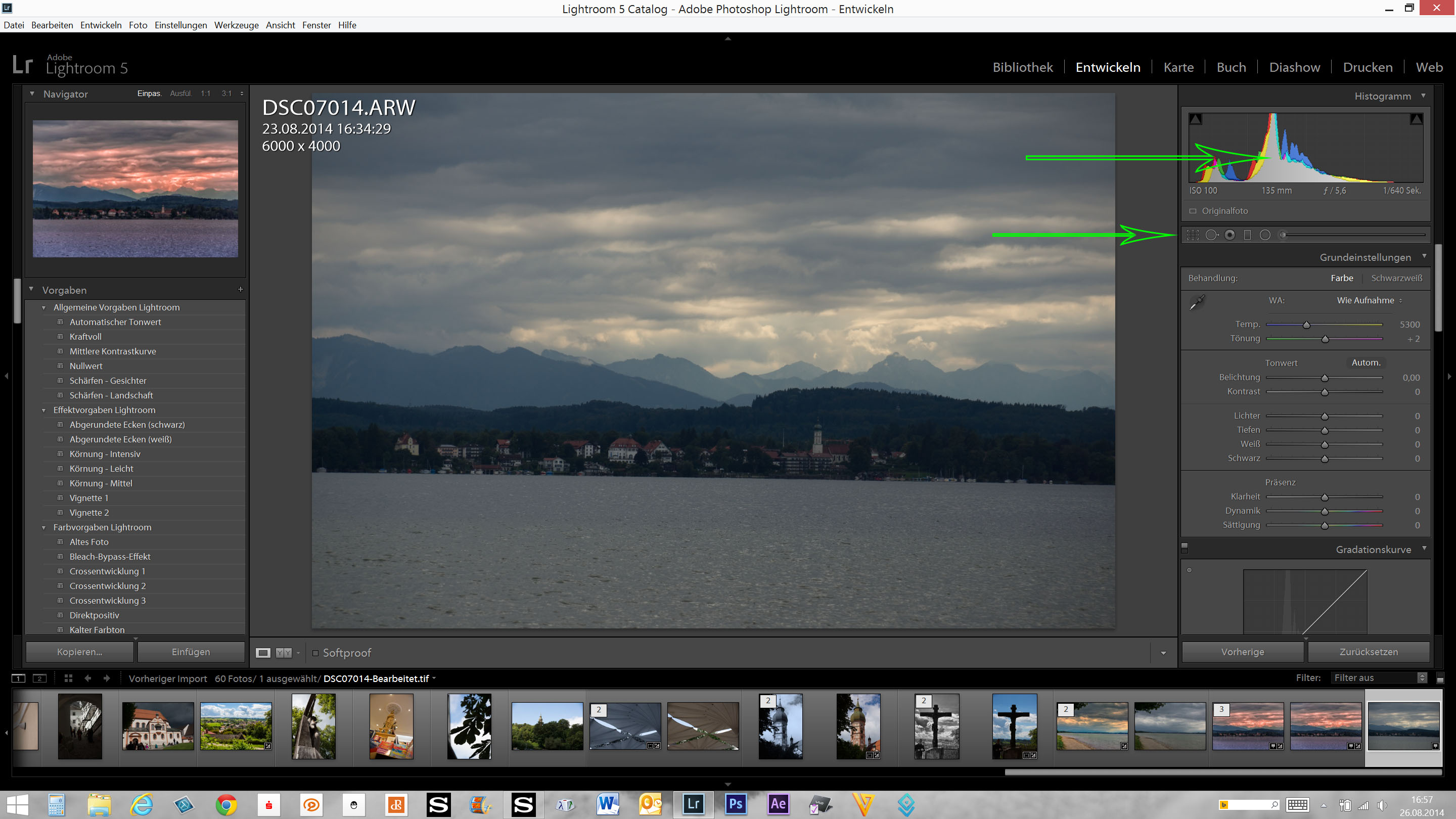Switch to Diashow module
Screen dimensions: 1456x819
click(1294, 67)
